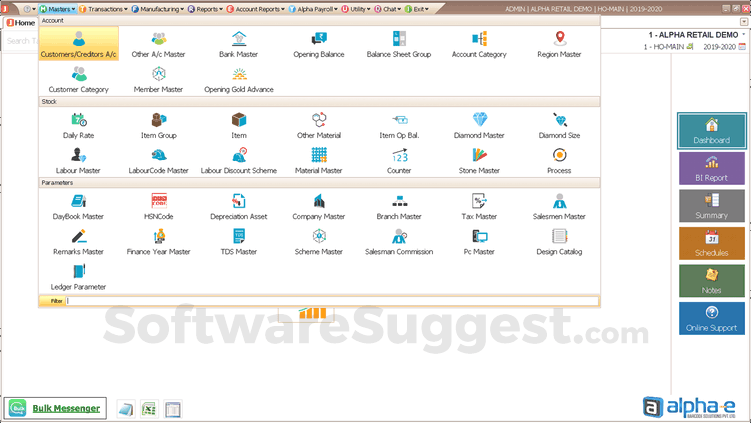Screen dimensions: 751x423
Task: Open Ledger Parameter
Action: [x=79, y=277]
